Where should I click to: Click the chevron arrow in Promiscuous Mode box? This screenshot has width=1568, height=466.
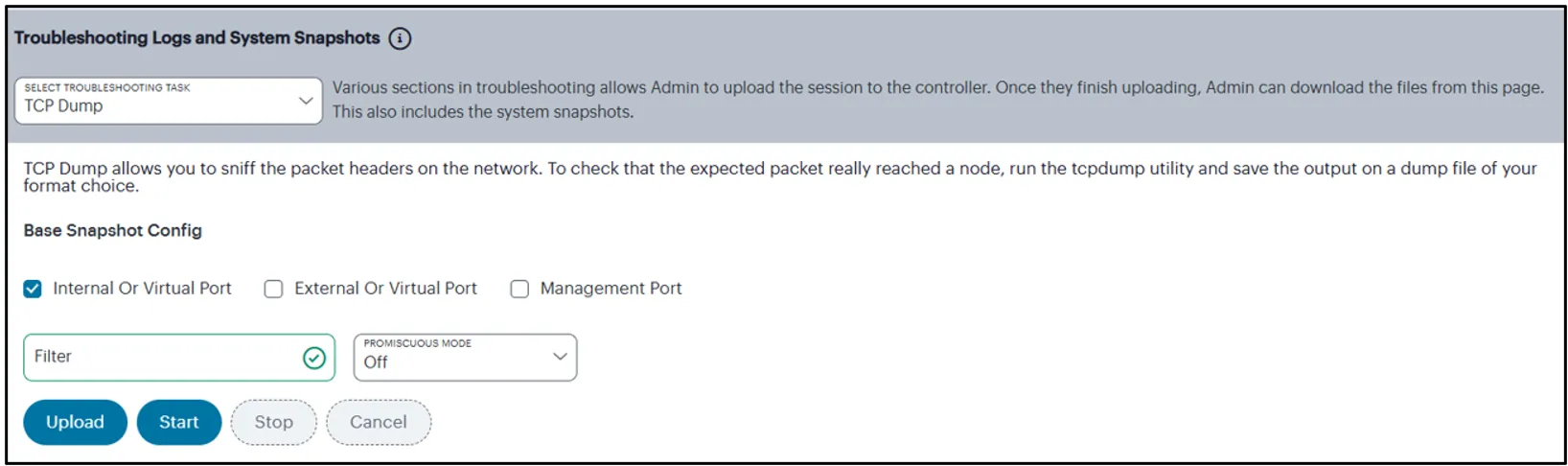click(561, 357)
